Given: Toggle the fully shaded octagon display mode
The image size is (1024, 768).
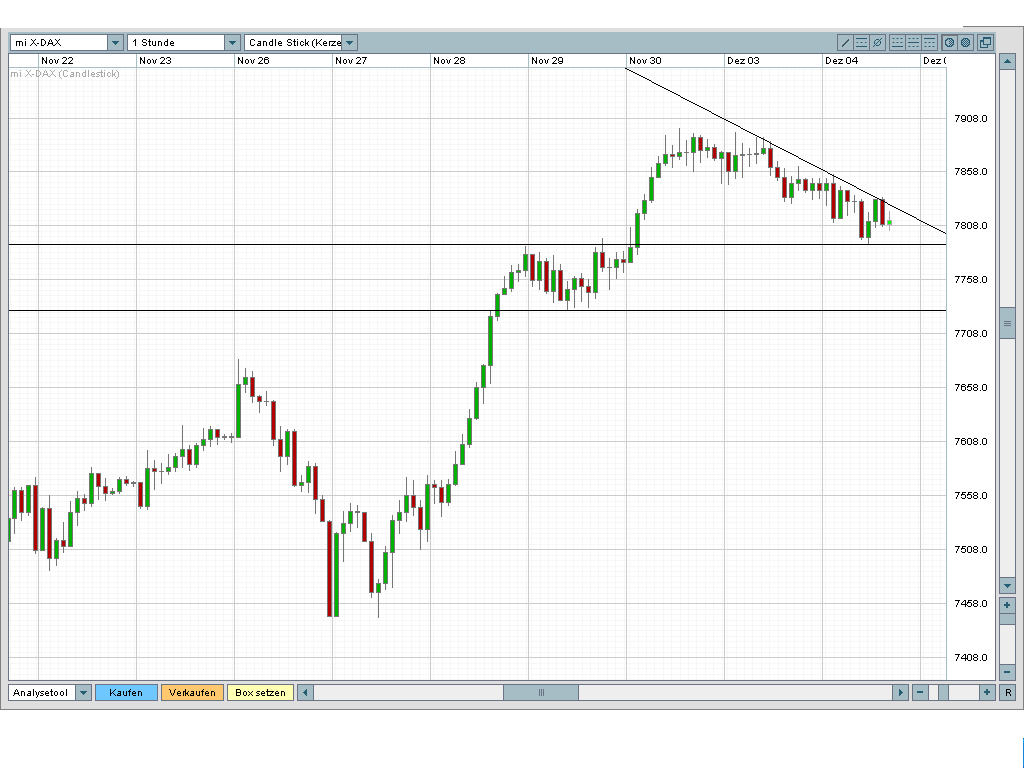Looking at the screenshot, I should [x=965, y=42].
